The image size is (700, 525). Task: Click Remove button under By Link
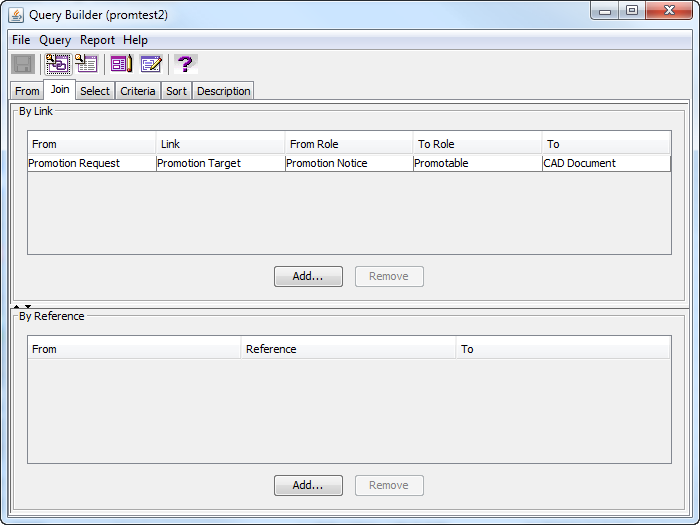[x=389, y=276]
